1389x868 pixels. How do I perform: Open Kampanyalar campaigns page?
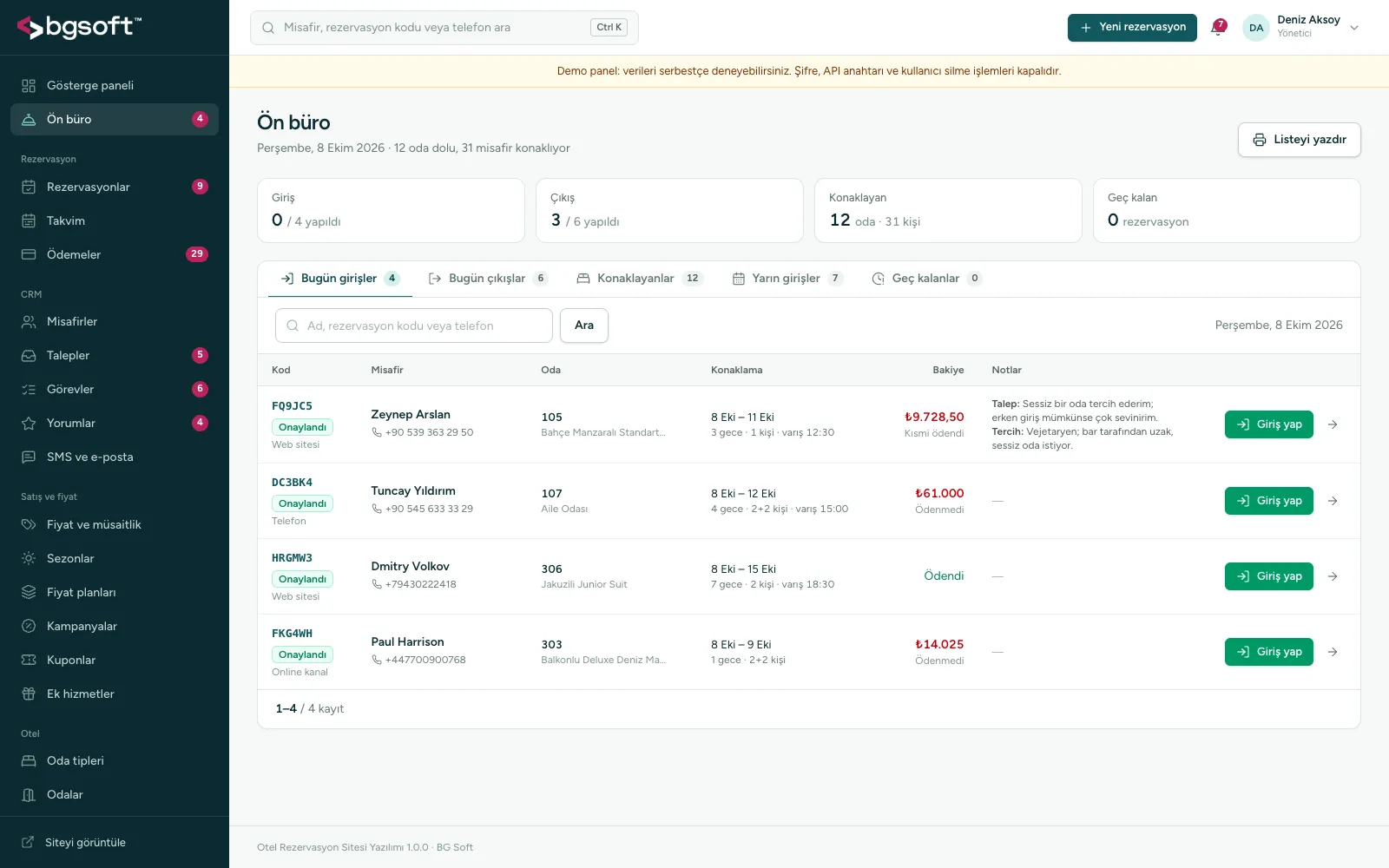[x=115, y=626]
